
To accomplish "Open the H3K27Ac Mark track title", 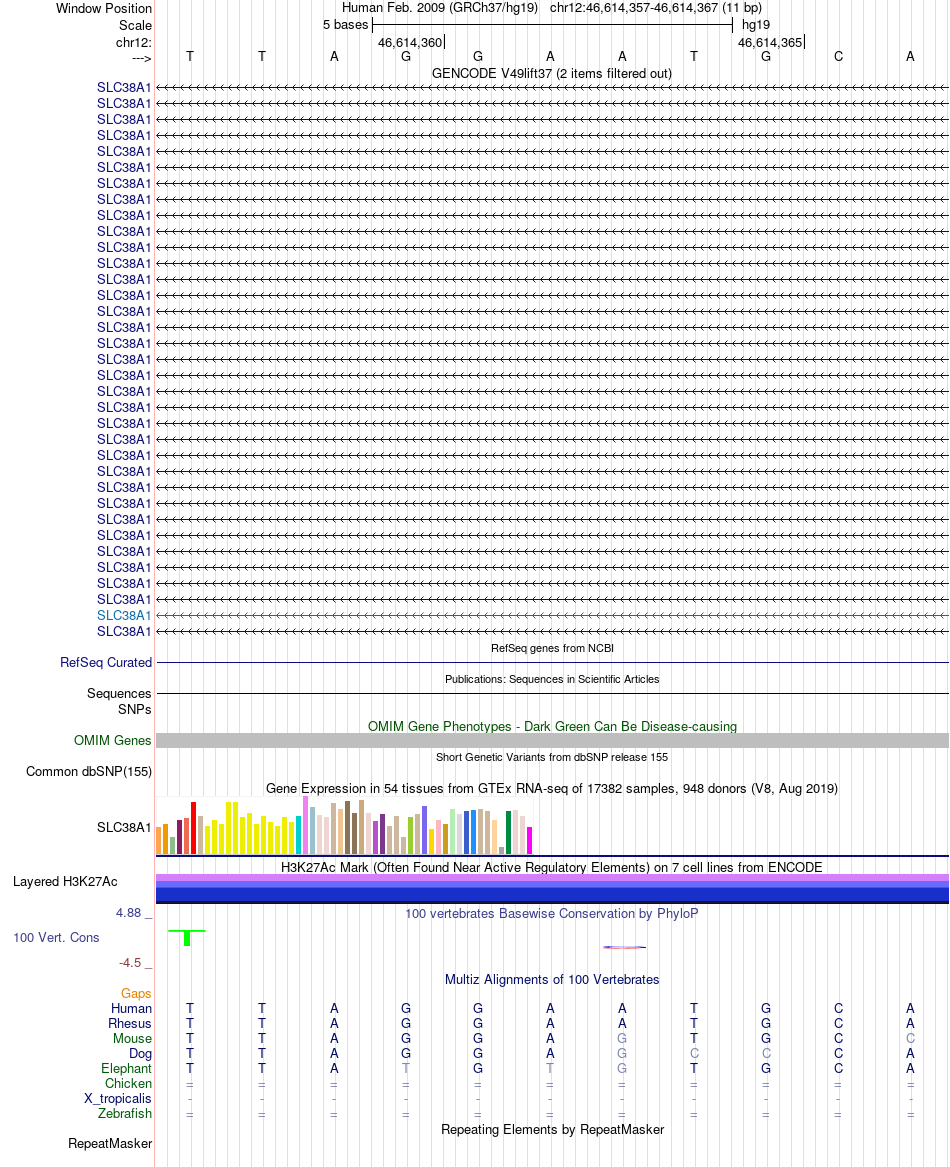I will [552, 868].
